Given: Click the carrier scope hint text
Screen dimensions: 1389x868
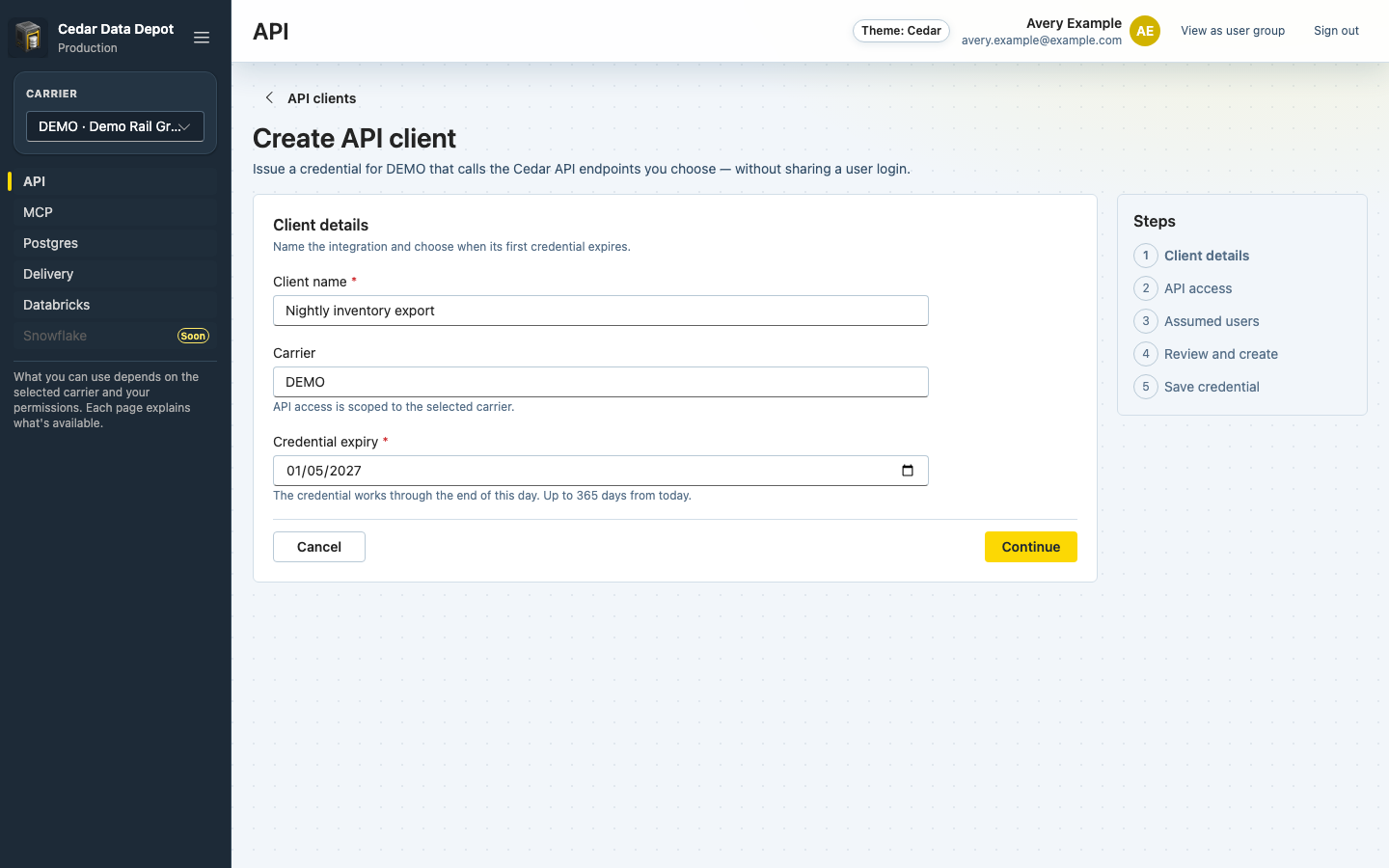Looking at the screenshot, I should [x=394, y=407].
